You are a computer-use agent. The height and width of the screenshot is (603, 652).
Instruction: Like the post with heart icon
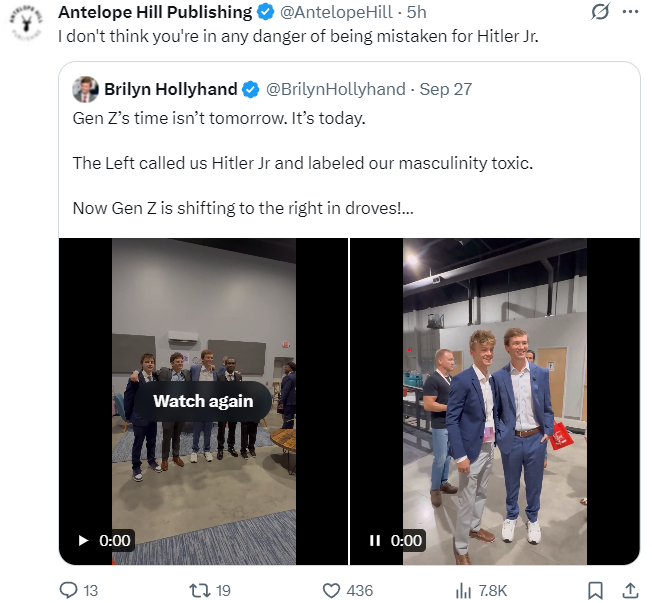pyautogui.click(x=331, y=590)
